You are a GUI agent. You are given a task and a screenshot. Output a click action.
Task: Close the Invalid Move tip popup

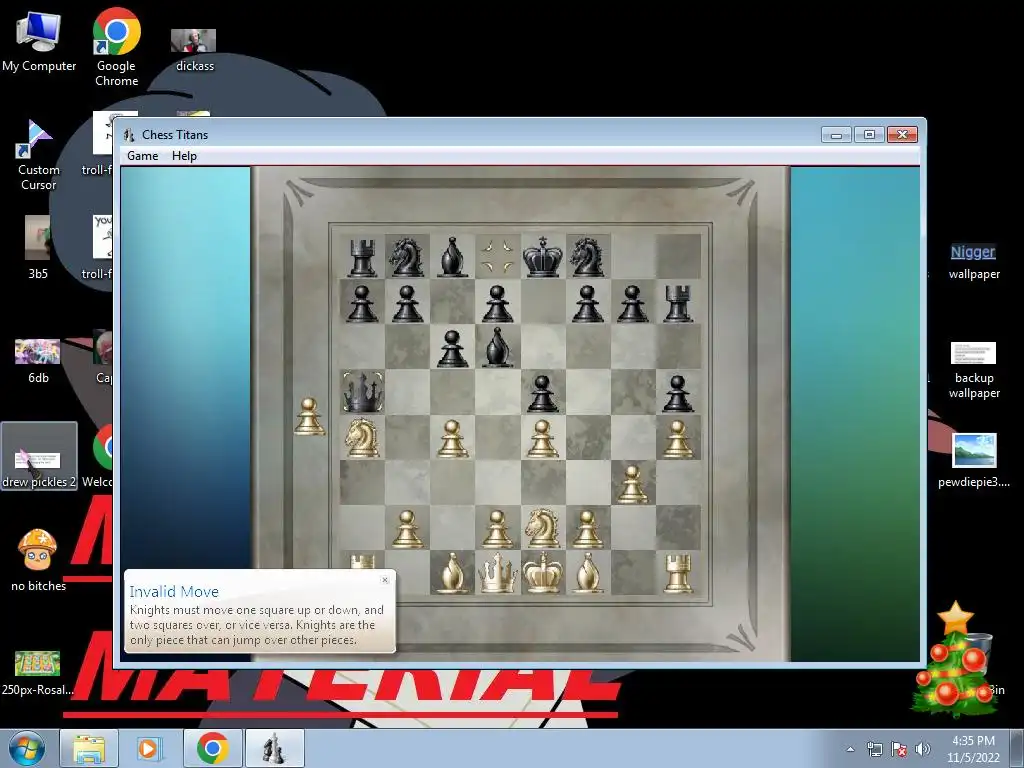[x=385, y=580]
